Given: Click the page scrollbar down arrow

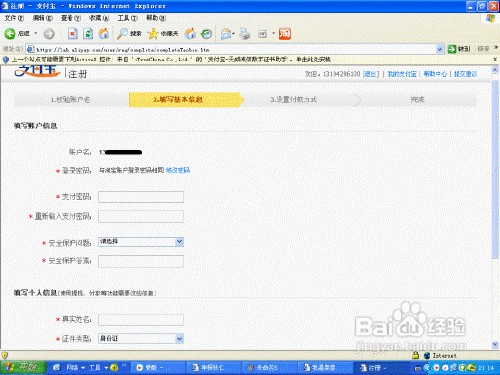Looking at the screenshot, I should click(495, 344).
